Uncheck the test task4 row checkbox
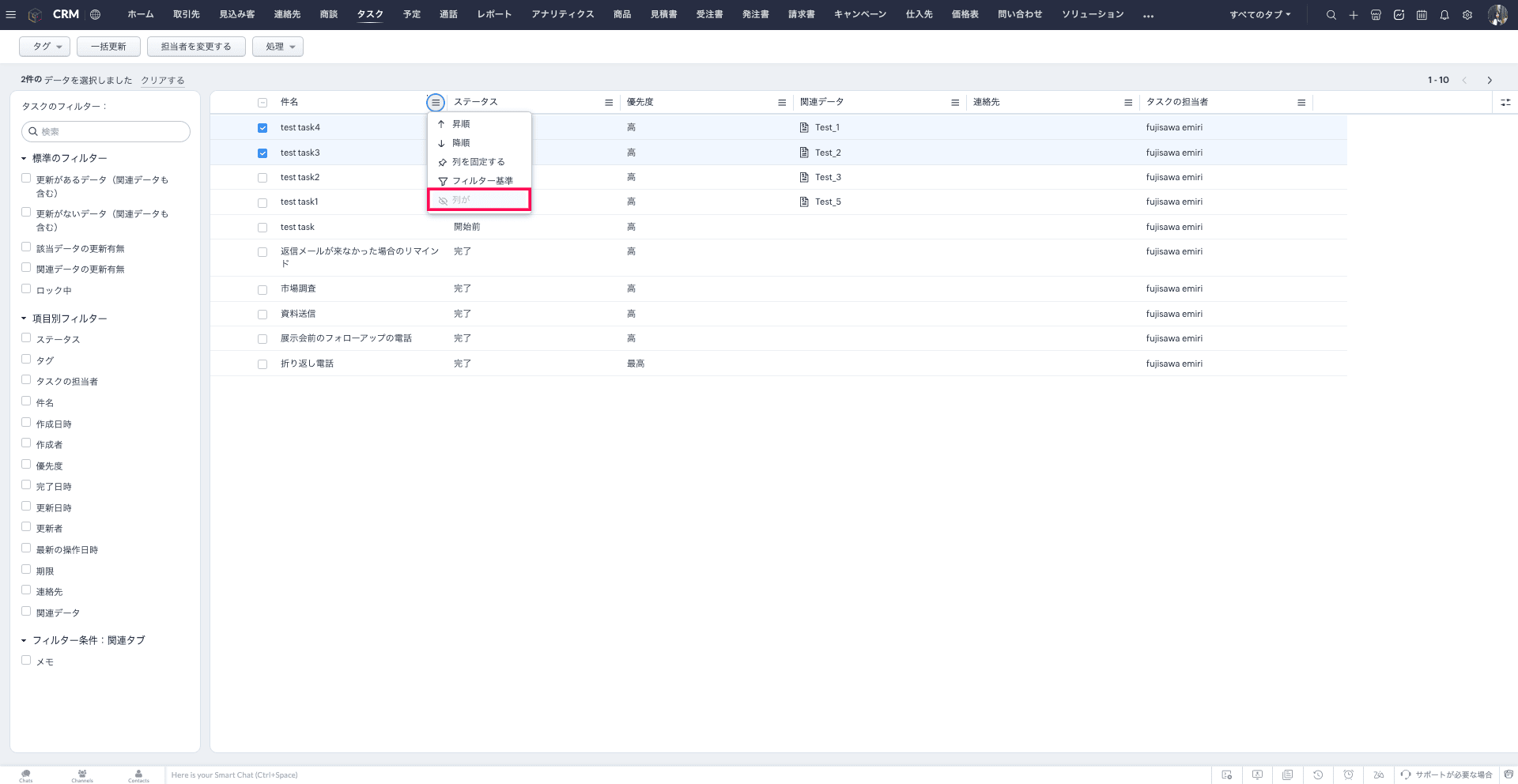Screen dimensions: 1518x784 point(262,128)
